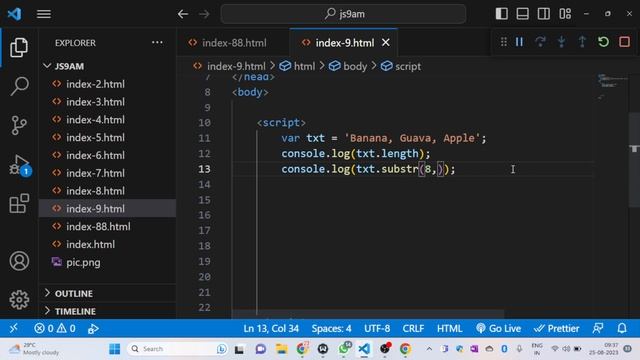Open Run and Debug view
Screen dimensions: 640x360
(x=19, y=164)
